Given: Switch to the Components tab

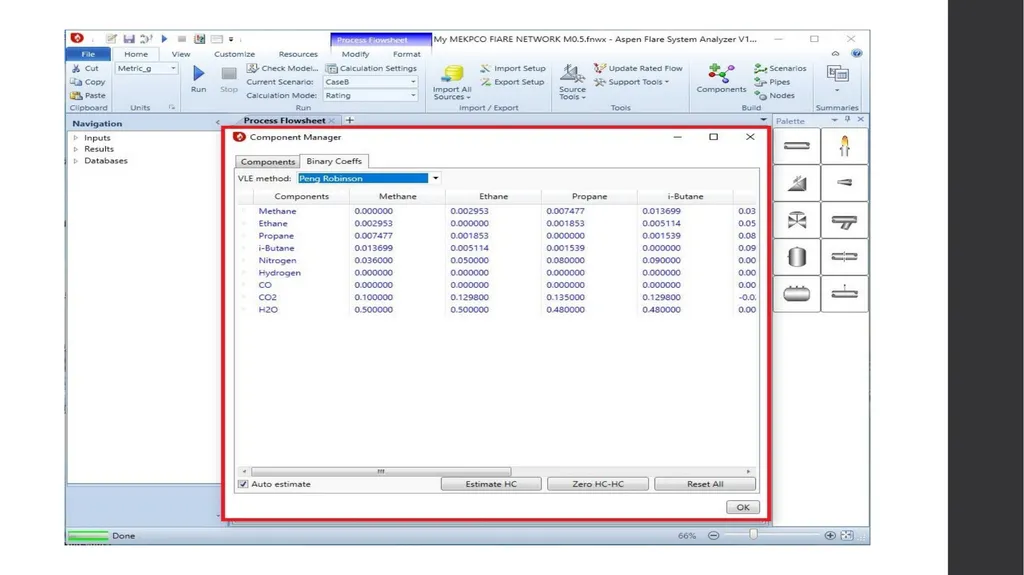Looking at the screenshot, I should tap(268, 161).
